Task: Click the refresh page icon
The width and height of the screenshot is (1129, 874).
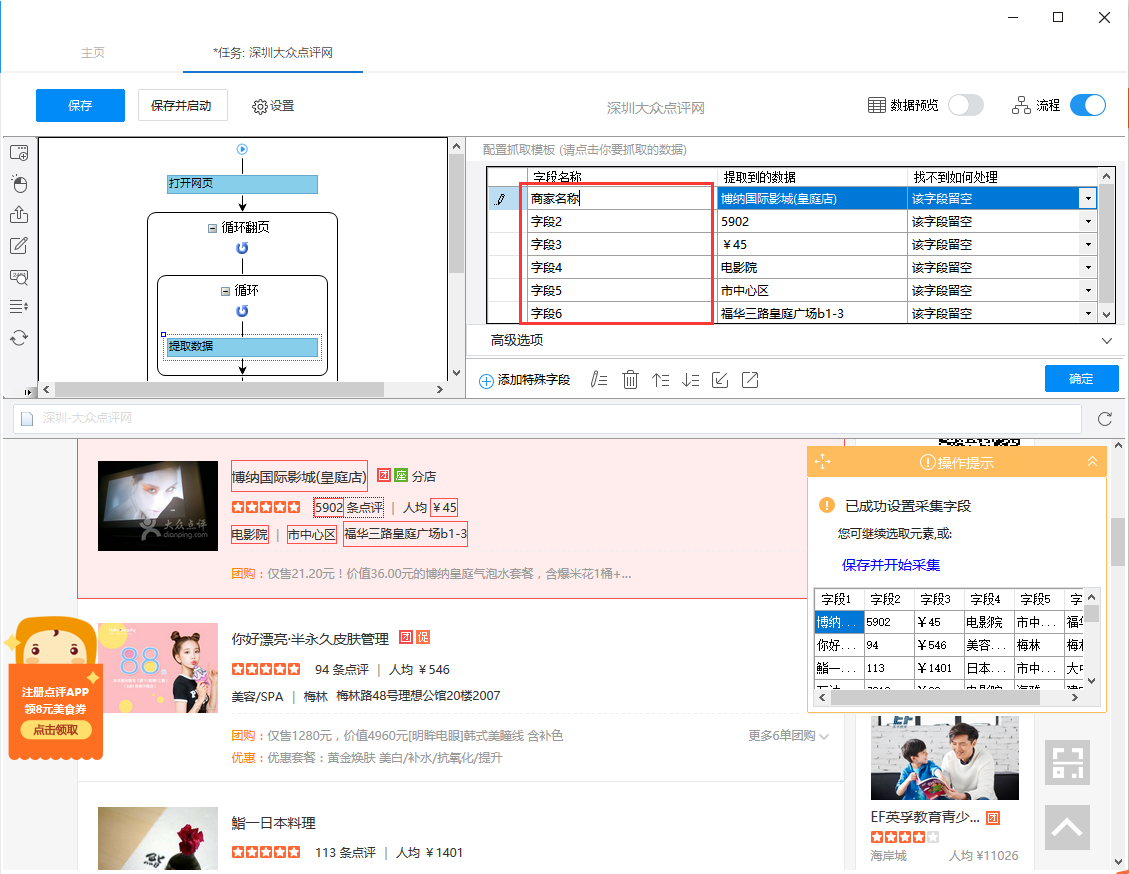Action: (x=1105, y=419)
